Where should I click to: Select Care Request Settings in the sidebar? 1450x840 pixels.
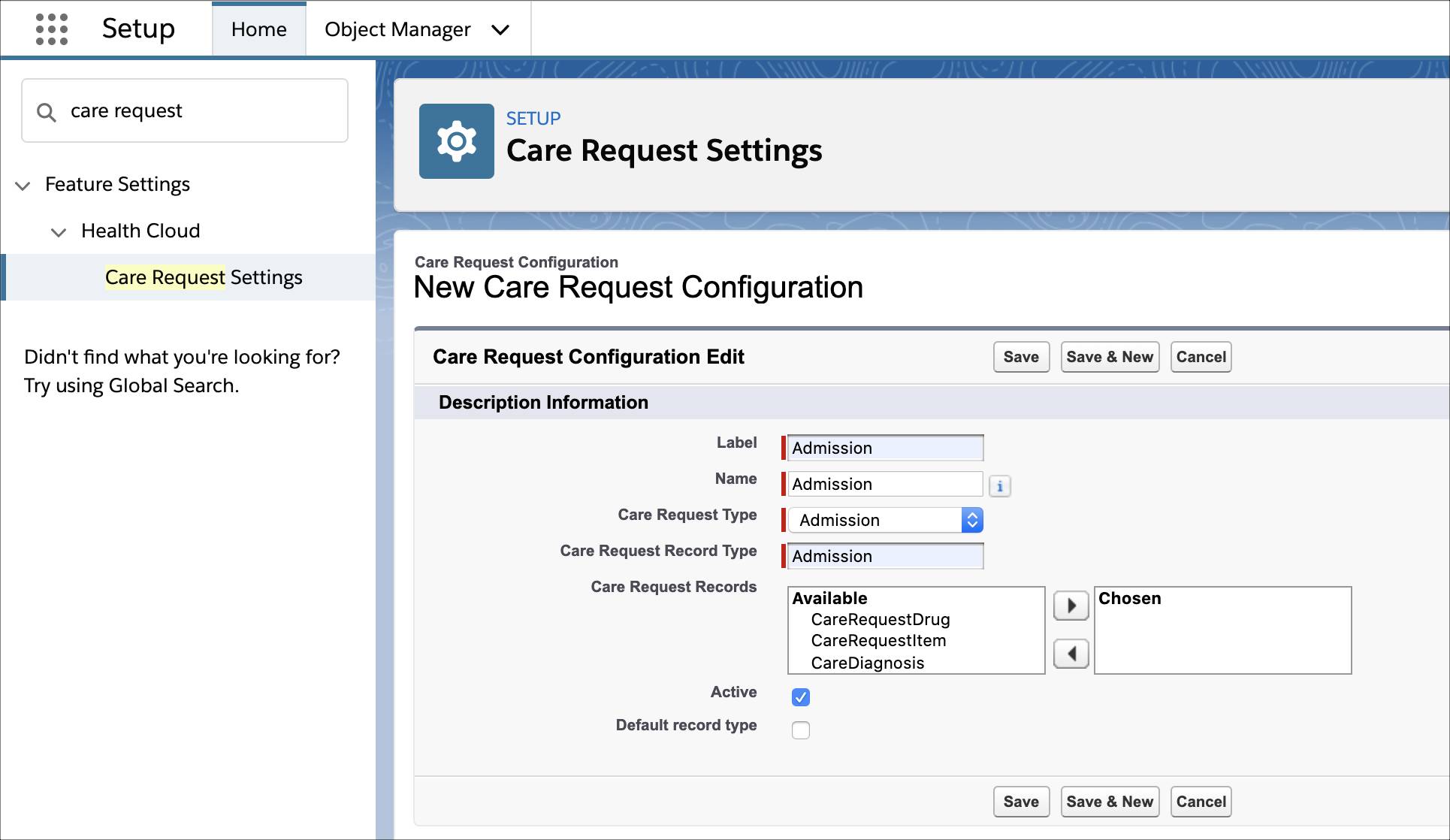(204, 277)
